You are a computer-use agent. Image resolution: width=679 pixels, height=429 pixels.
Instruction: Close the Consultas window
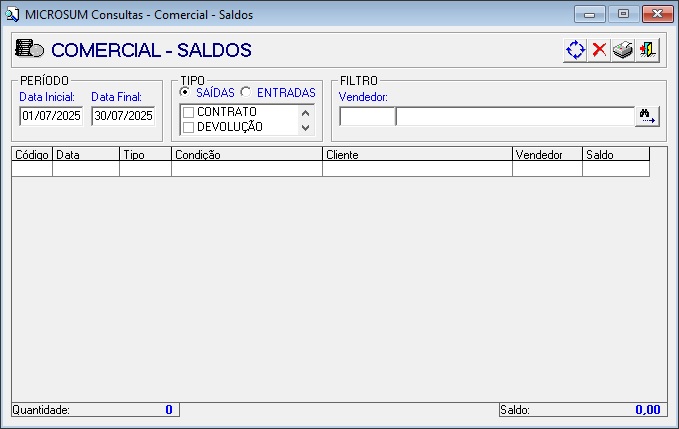click(657, 14)
